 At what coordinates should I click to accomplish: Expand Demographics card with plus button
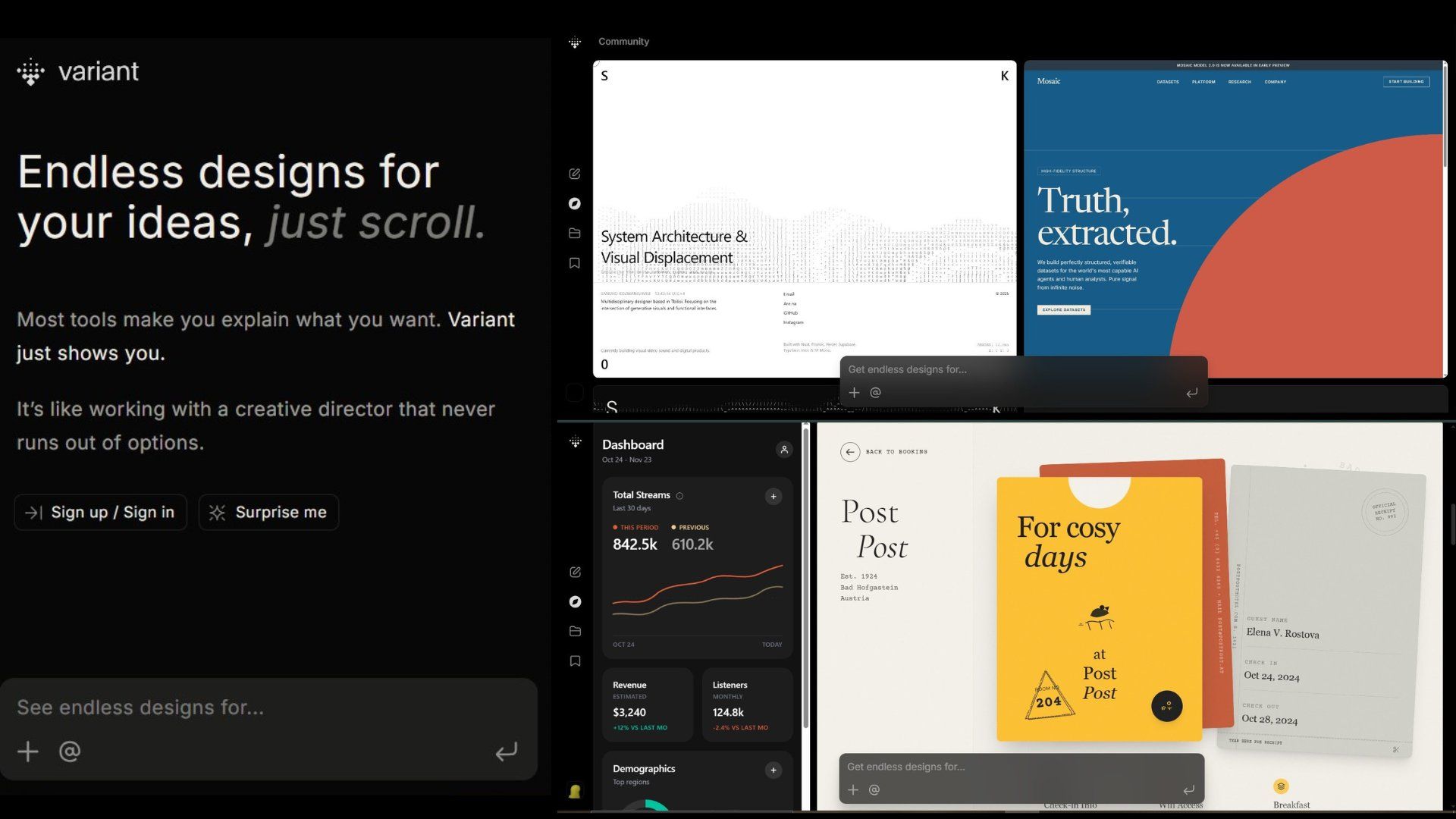click(773, 770)
